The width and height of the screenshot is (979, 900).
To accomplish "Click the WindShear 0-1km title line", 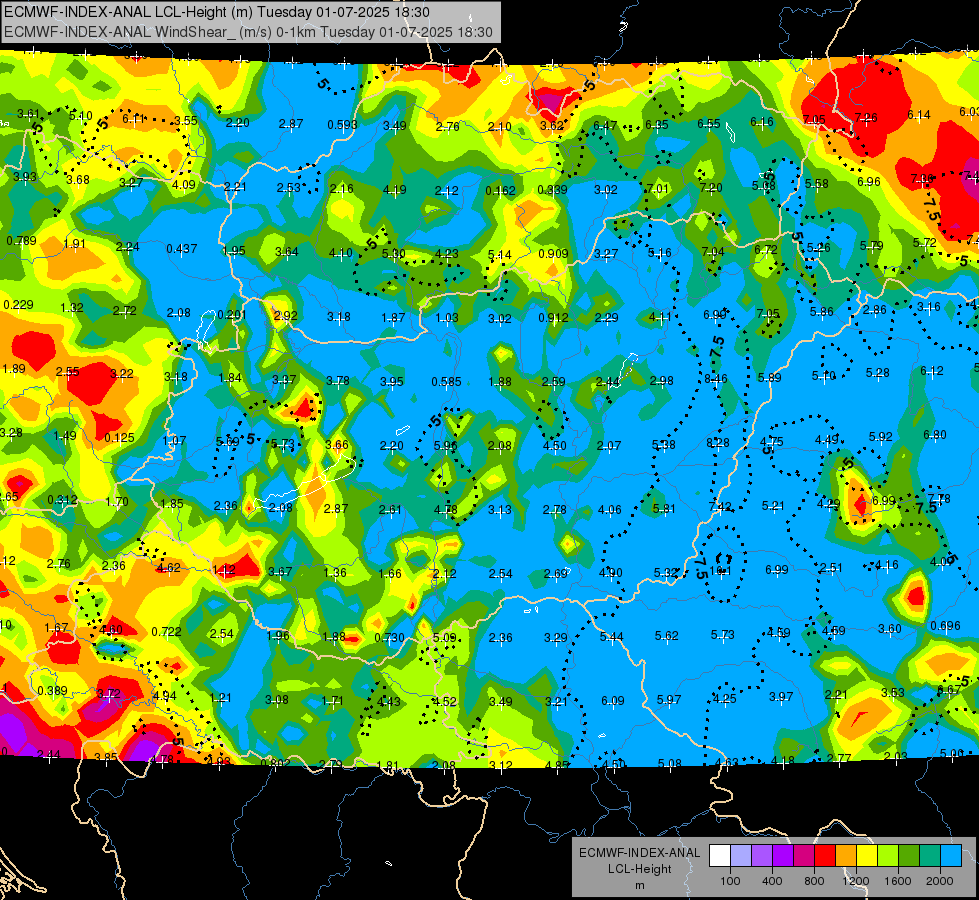I will click(x=248, y=32).
